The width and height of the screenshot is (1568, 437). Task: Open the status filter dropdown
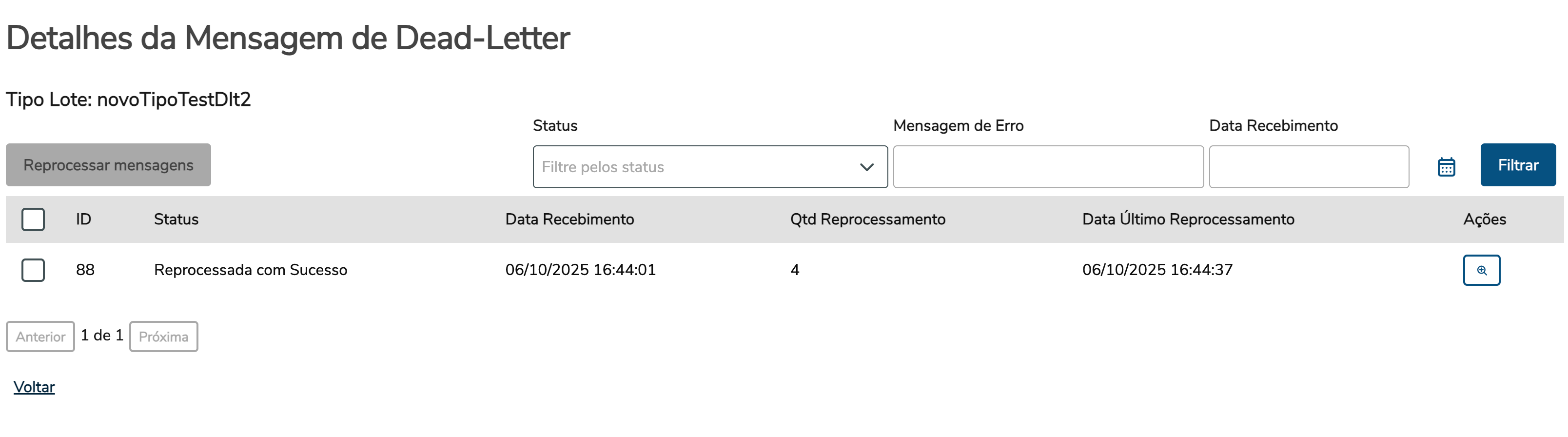(694, 167)
